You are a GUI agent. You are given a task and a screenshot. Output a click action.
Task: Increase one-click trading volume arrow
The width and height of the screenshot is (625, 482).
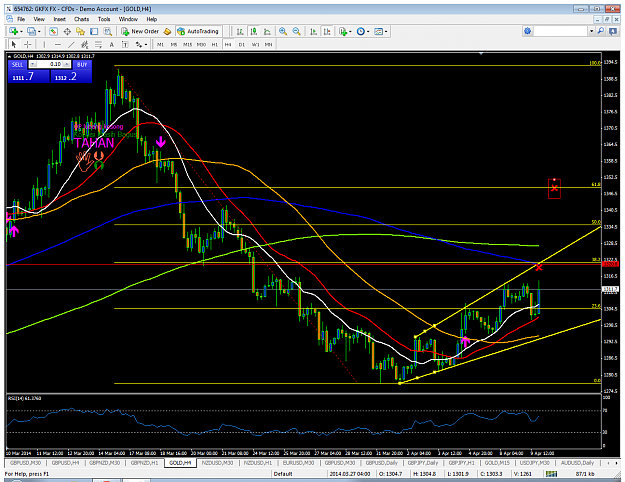point(67,64)
